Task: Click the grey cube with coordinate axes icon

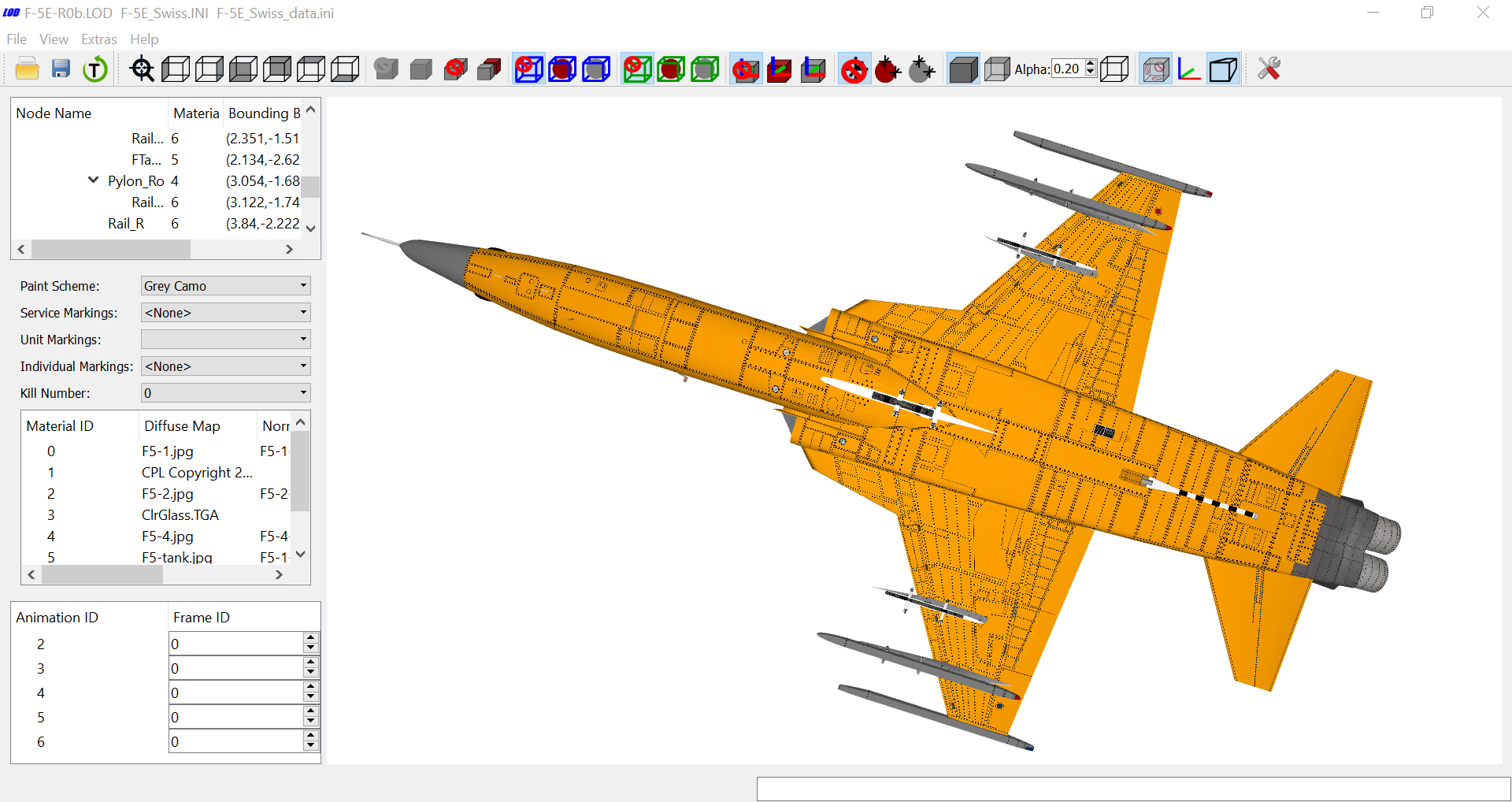Action: point(813,69)
